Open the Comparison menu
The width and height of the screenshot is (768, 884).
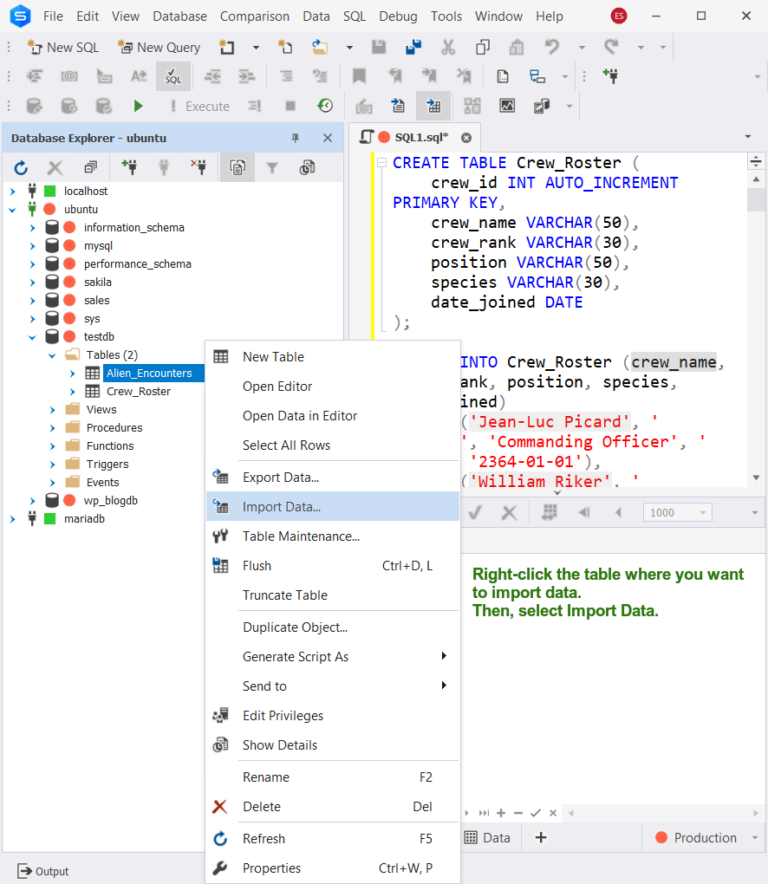click(255, 16)
